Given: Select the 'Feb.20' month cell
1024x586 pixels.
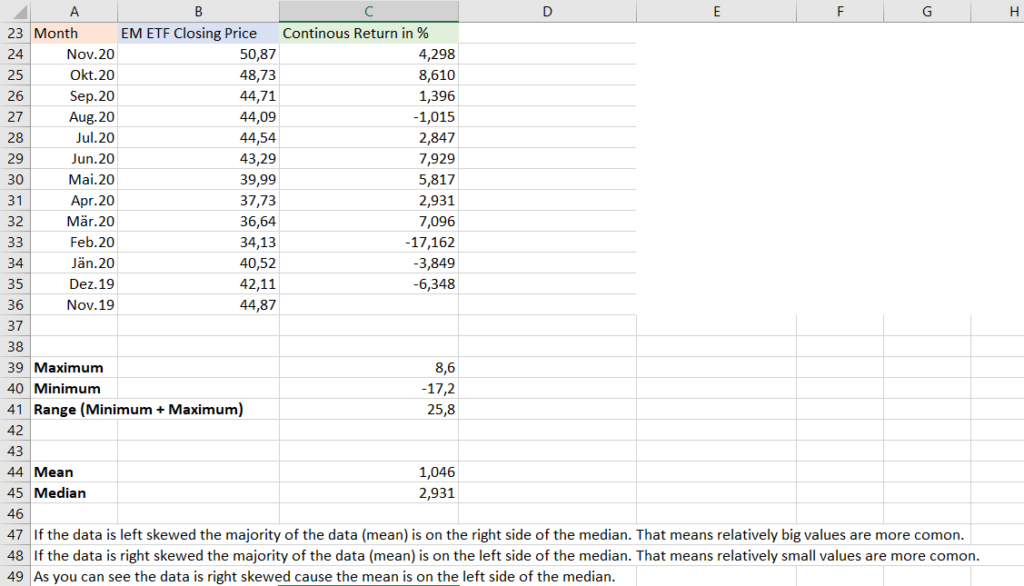Looking at the screenshot, I should [74, 242].
